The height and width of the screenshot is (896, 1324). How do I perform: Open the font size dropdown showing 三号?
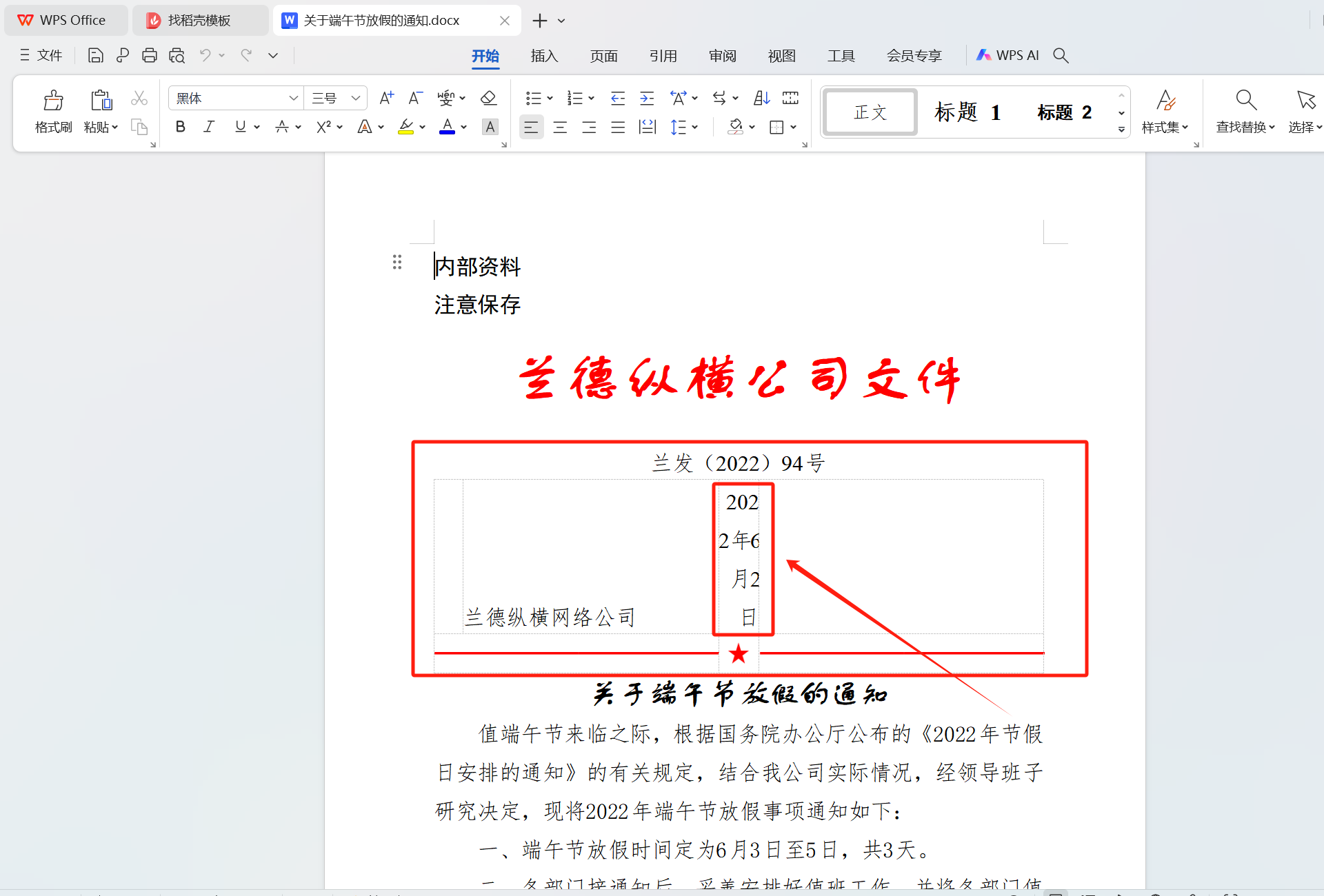(355, 99)
